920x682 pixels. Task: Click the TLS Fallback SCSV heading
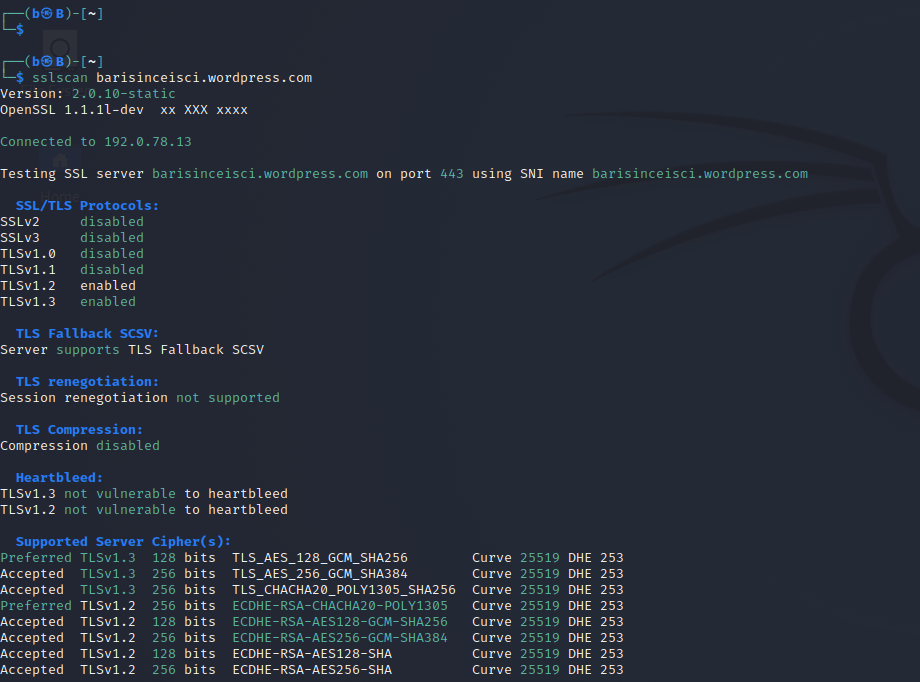tap(87, 333)
